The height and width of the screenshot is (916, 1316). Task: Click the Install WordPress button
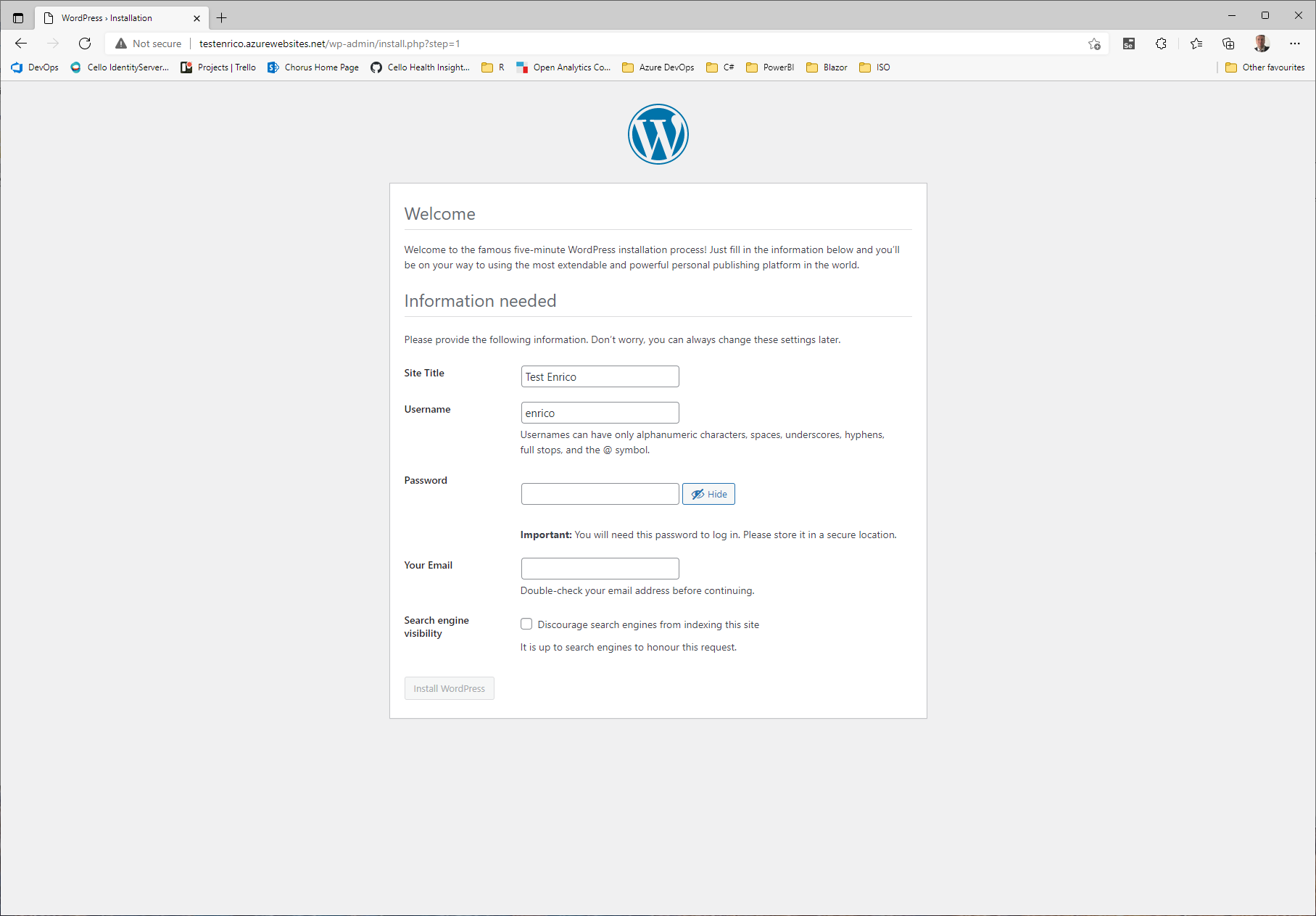tap(449, 688)
